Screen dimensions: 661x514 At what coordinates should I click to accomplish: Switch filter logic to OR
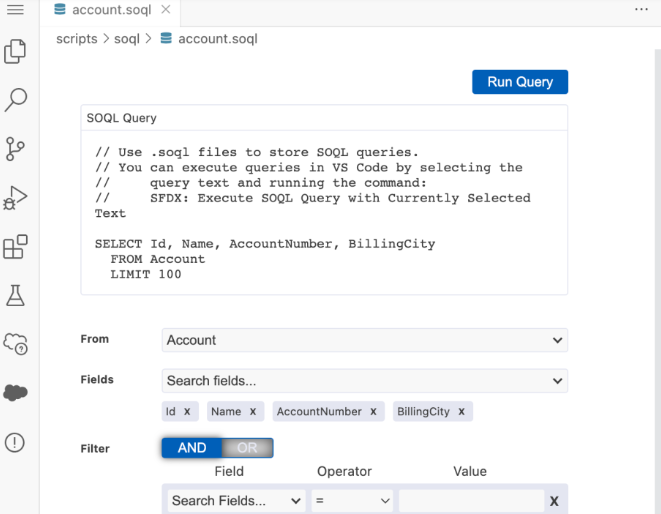(247, 448)
